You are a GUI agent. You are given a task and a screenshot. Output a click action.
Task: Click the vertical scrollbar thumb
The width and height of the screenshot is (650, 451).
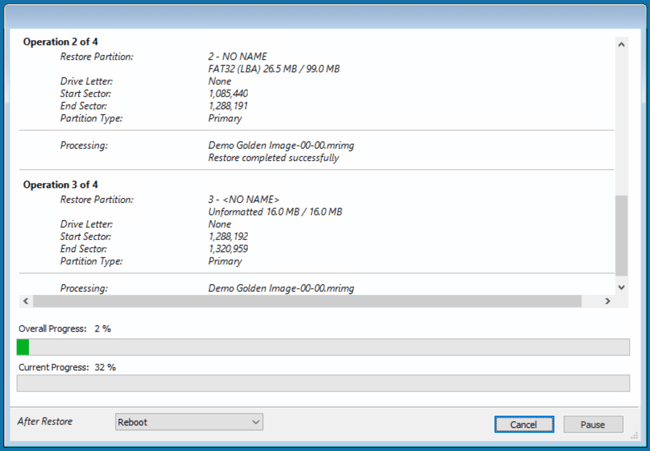(x=622, y=235)
